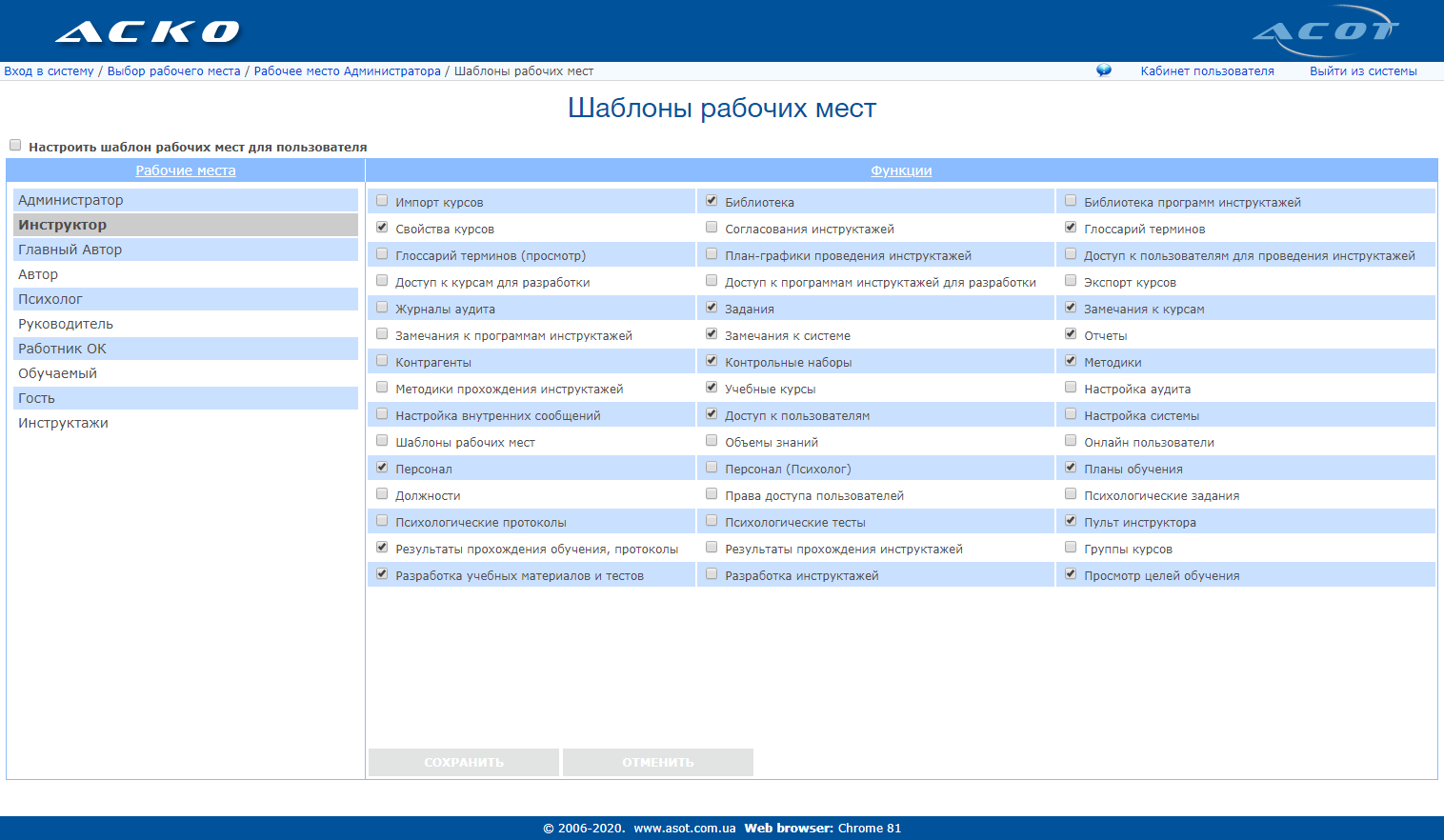Screen dimensions: 1444x840
Task: Select the Администратор workplace
Action: 186,200
